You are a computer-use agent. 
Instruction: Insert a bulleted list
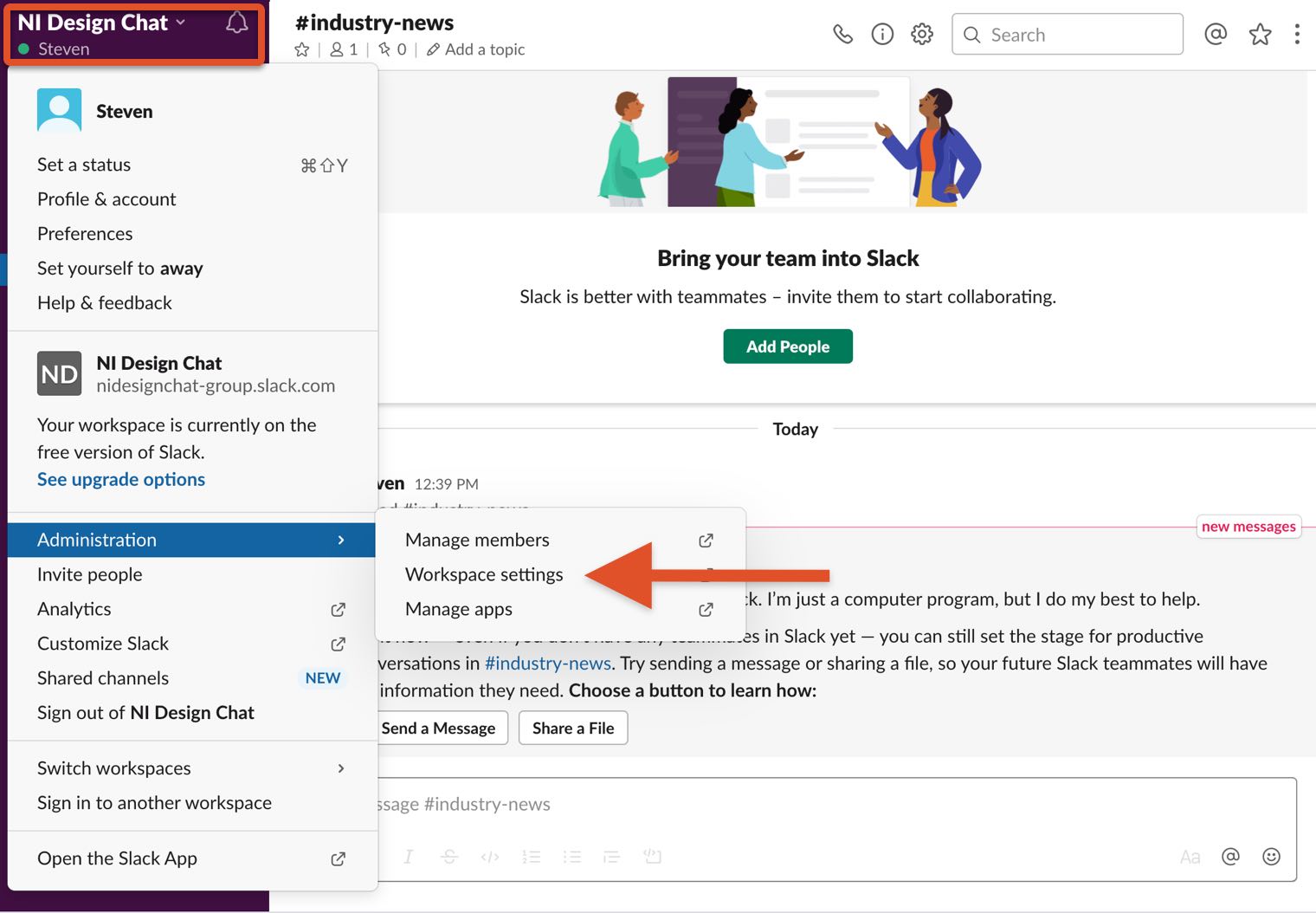571,857
